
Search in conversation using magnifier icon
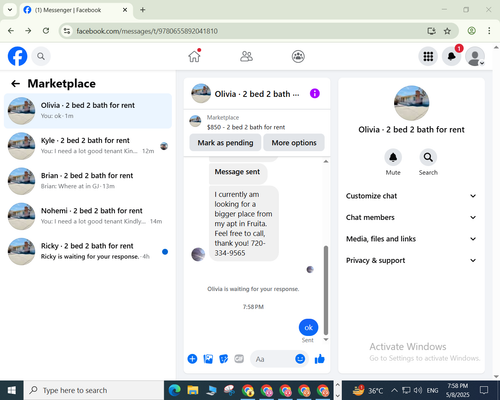[428, 157]
